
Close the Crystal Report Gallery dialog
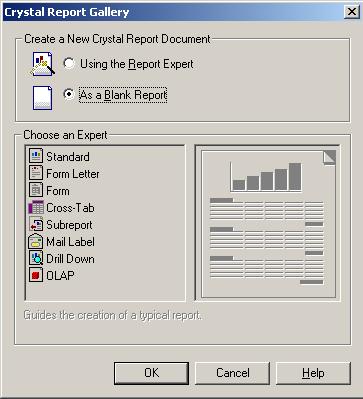351,12
